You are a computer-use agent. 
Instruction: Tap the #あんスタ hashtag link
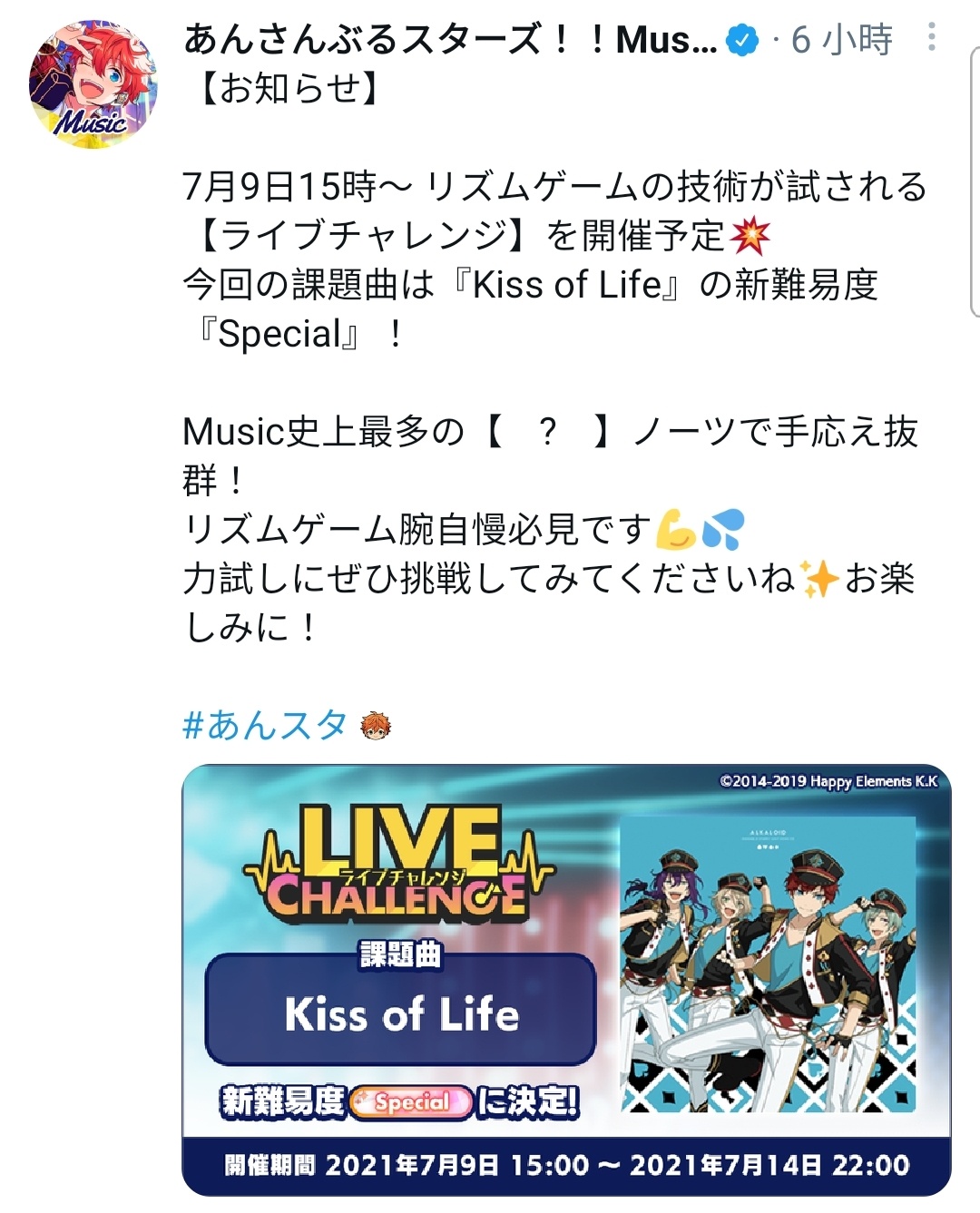point(265,725)
